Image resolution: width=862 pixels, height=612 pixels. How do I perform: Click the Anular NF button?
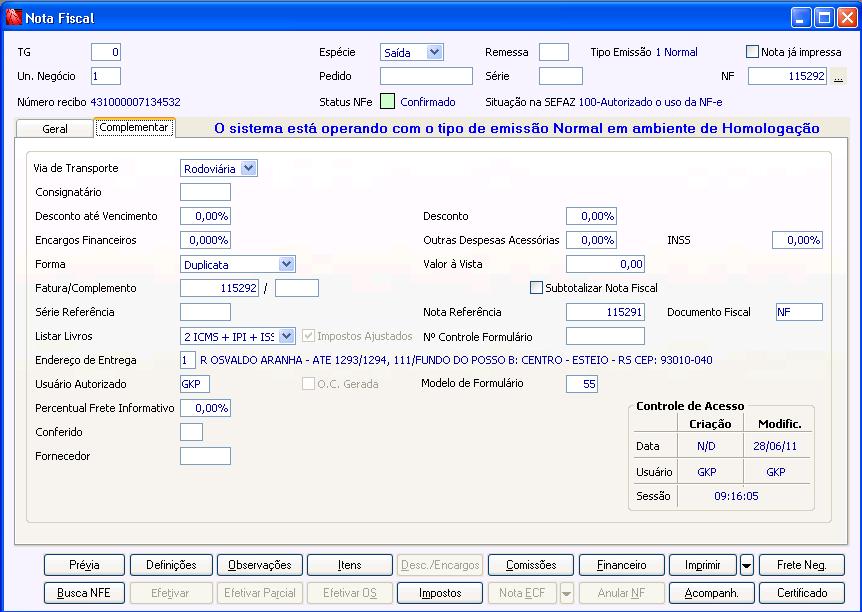tap(621, 593)
